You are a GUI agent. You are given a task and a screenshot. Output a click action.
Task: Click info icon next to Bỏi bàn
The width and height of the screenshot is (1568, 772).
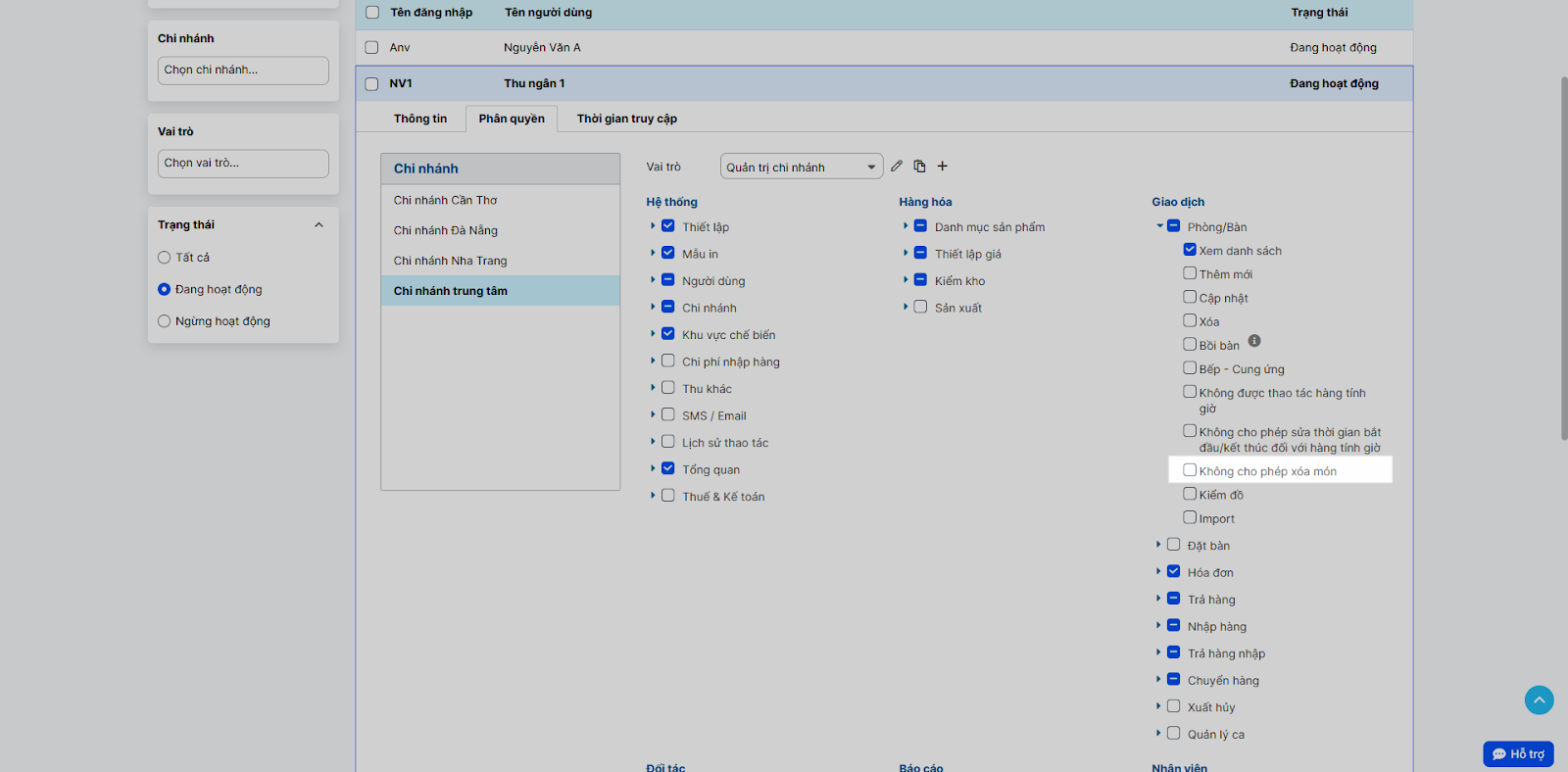1254,342
